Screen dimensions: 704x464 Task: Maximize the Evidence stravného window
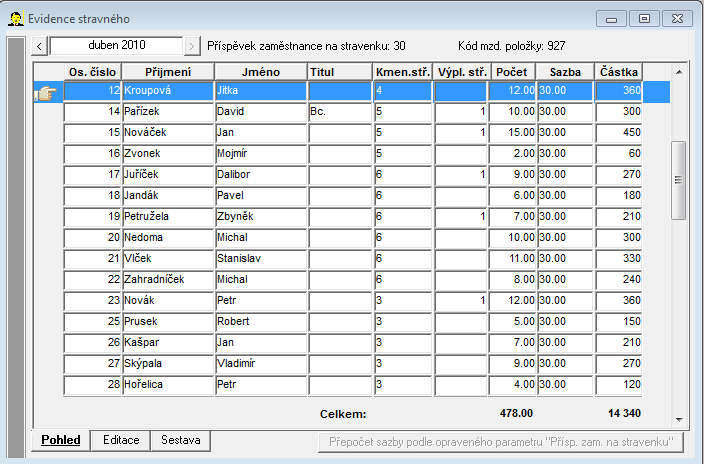tap(644, 19)
